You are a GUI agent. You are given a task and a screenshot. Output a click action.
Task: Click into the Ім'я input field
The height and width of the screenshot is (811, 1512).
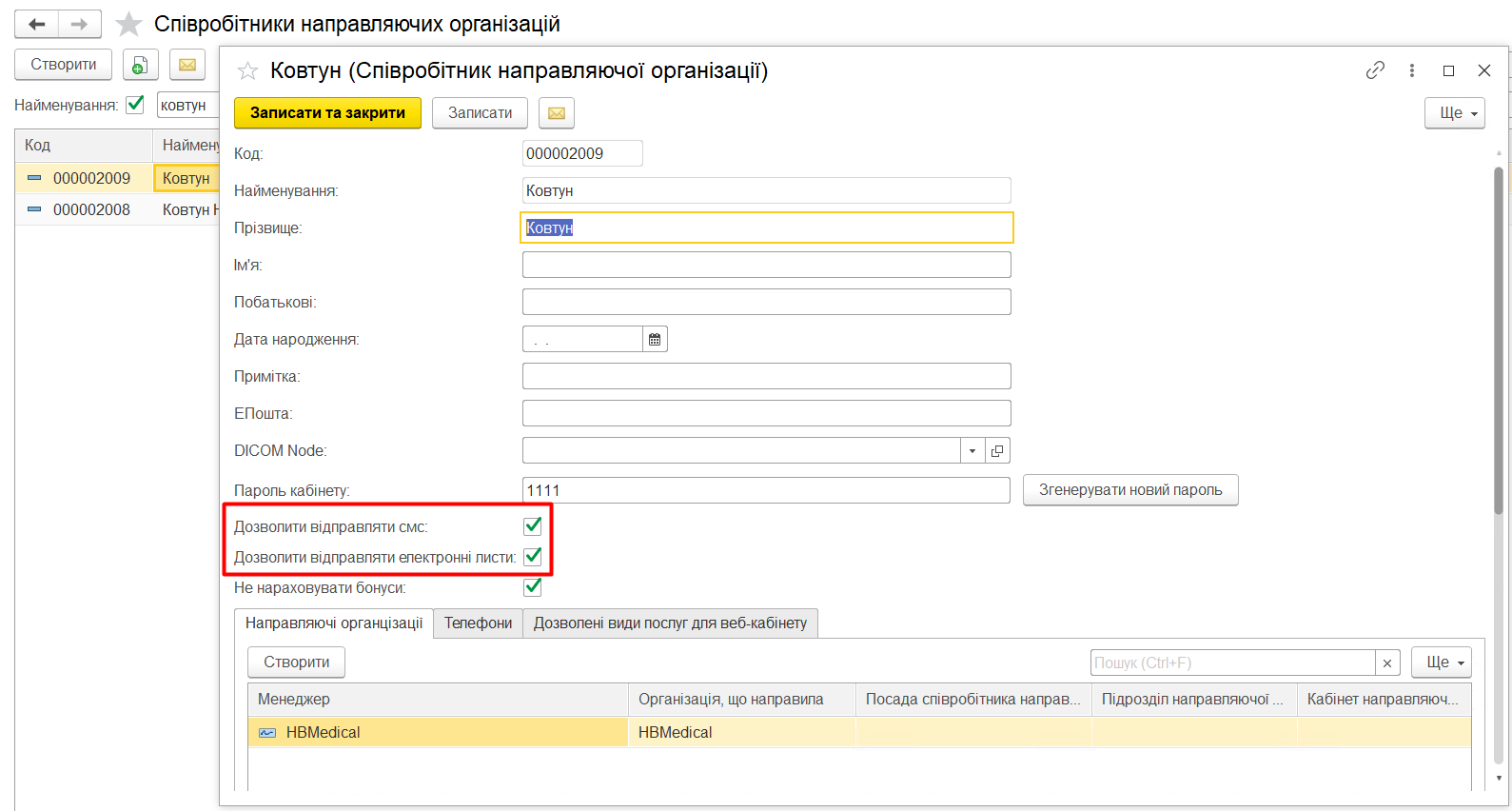tap(766, 266)
